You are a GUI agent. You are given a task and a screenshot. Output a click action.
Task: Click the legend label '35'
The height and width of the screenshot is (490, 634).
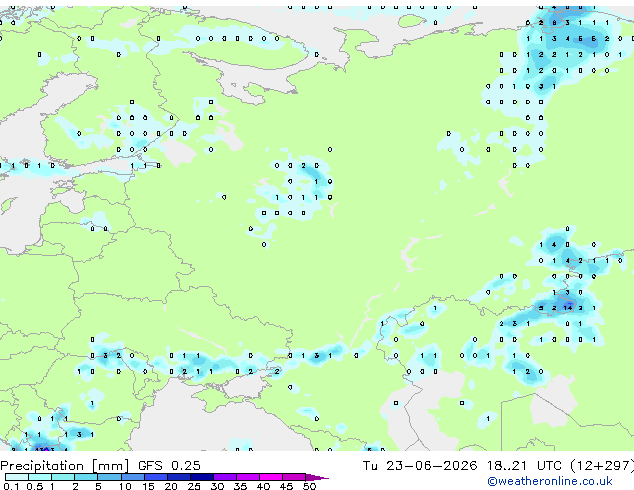pyautogui.click(x=240, y=486)
